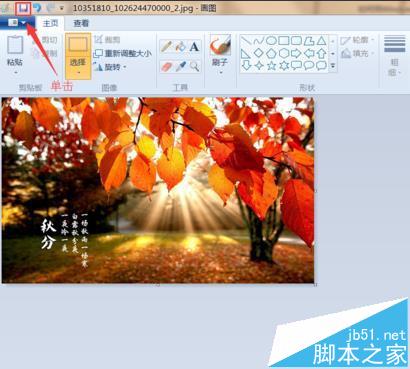The width and height of the screenshot is (410, 369).
Task: Select the Four-point star shape
Action: (x=259, y=65)
